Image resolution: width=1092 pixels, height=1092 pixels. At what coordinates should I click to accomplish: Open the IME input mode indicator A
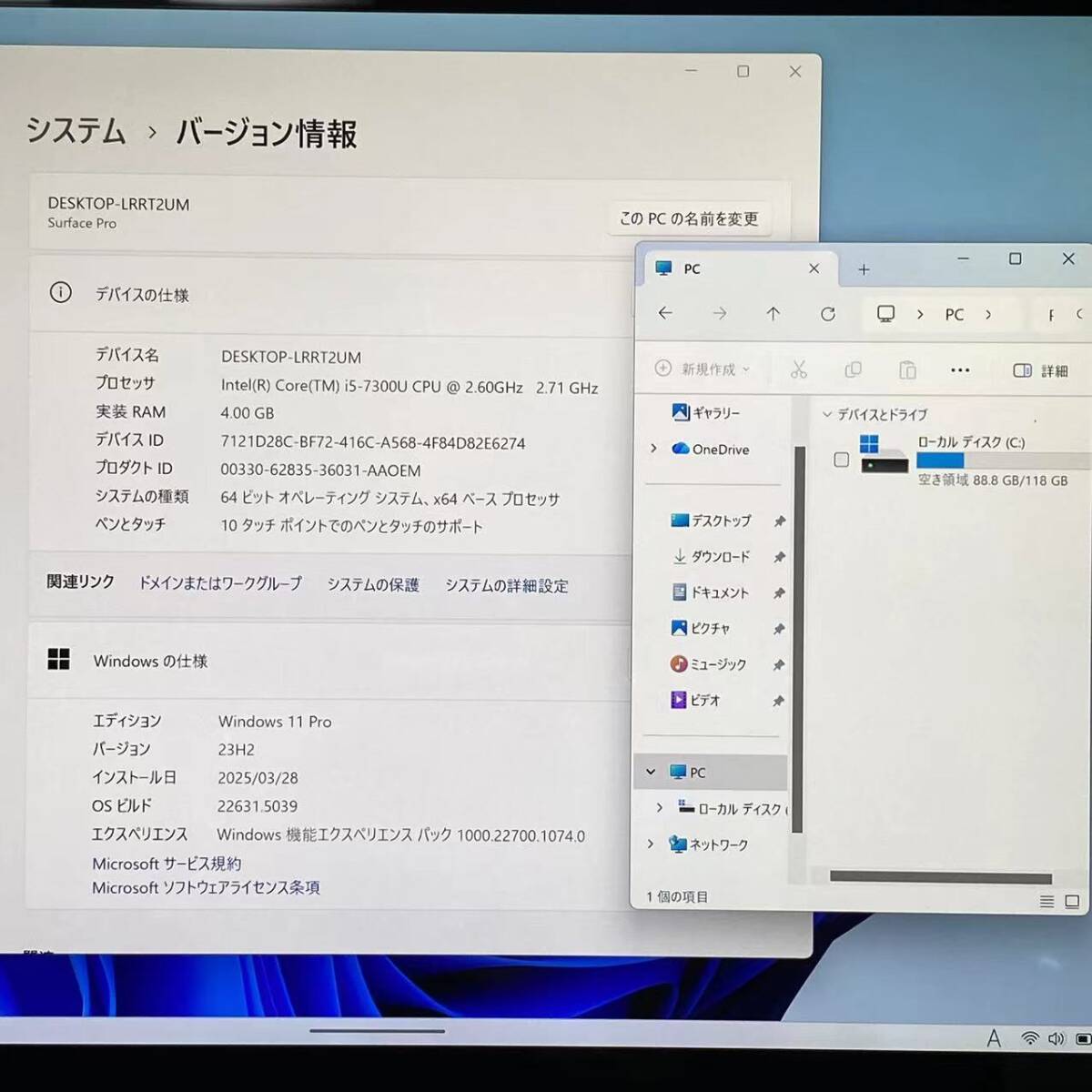[994, 1038]
